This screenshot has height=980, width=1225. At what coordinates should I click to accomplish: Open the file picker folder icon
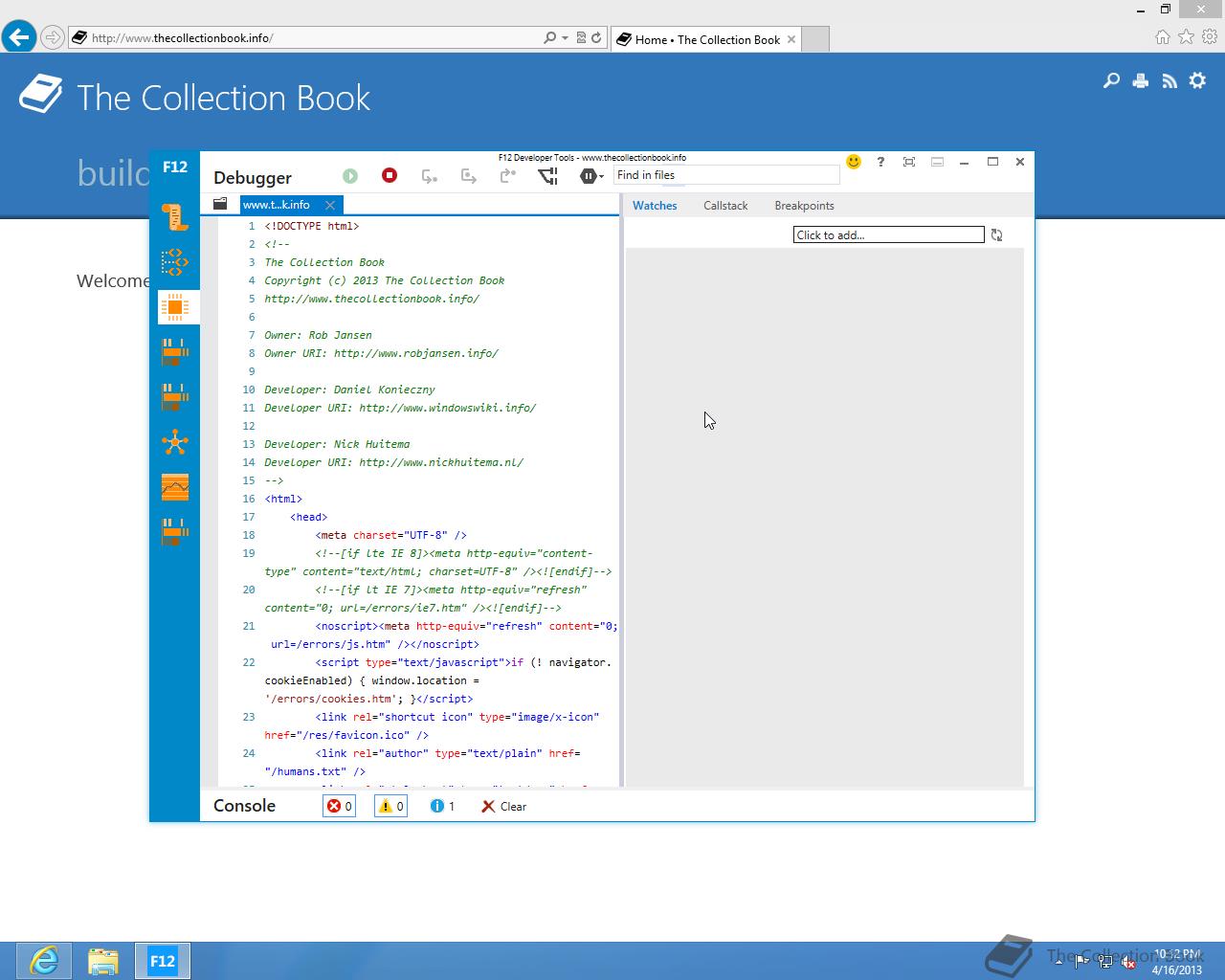click(x=220, y=204)
